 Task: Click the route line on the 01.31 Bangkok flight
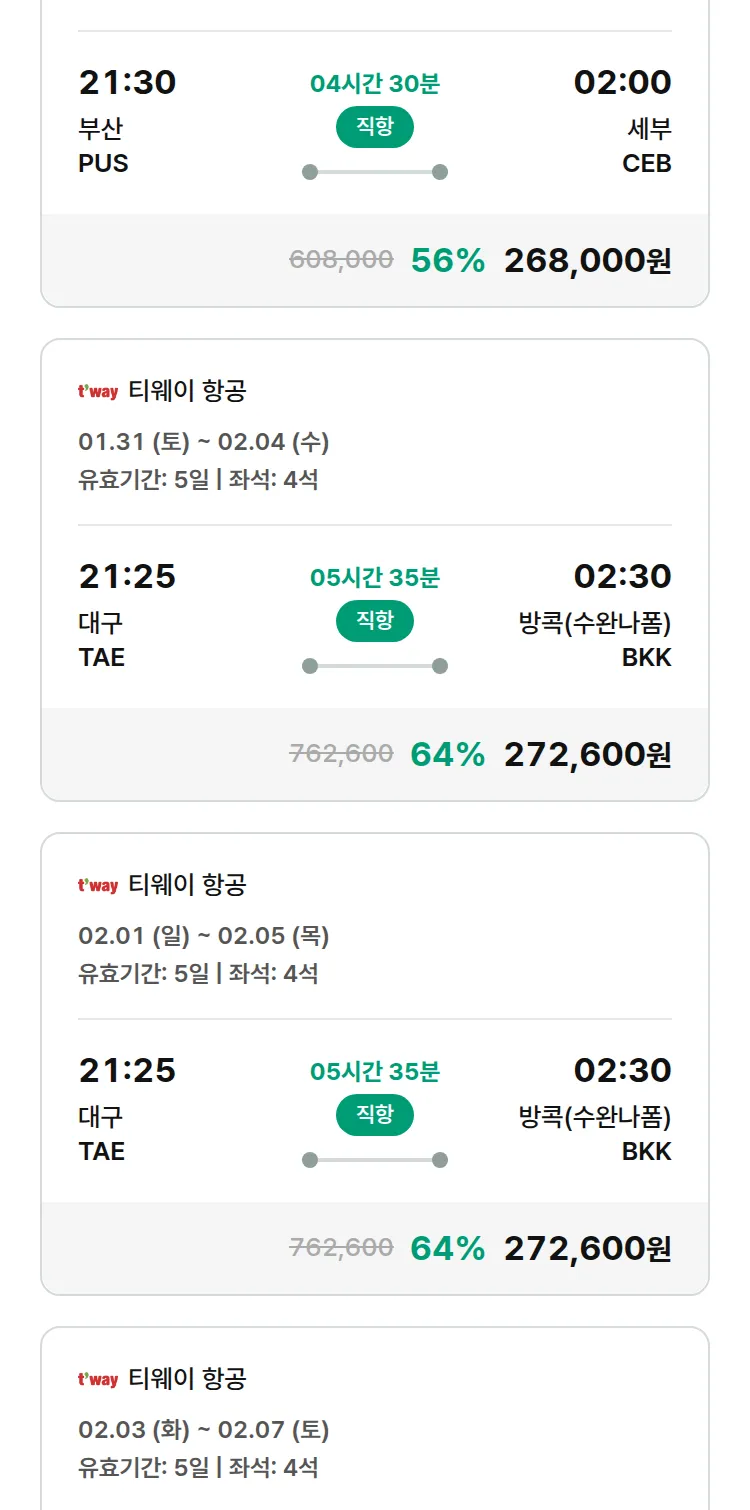coord(375,666)
